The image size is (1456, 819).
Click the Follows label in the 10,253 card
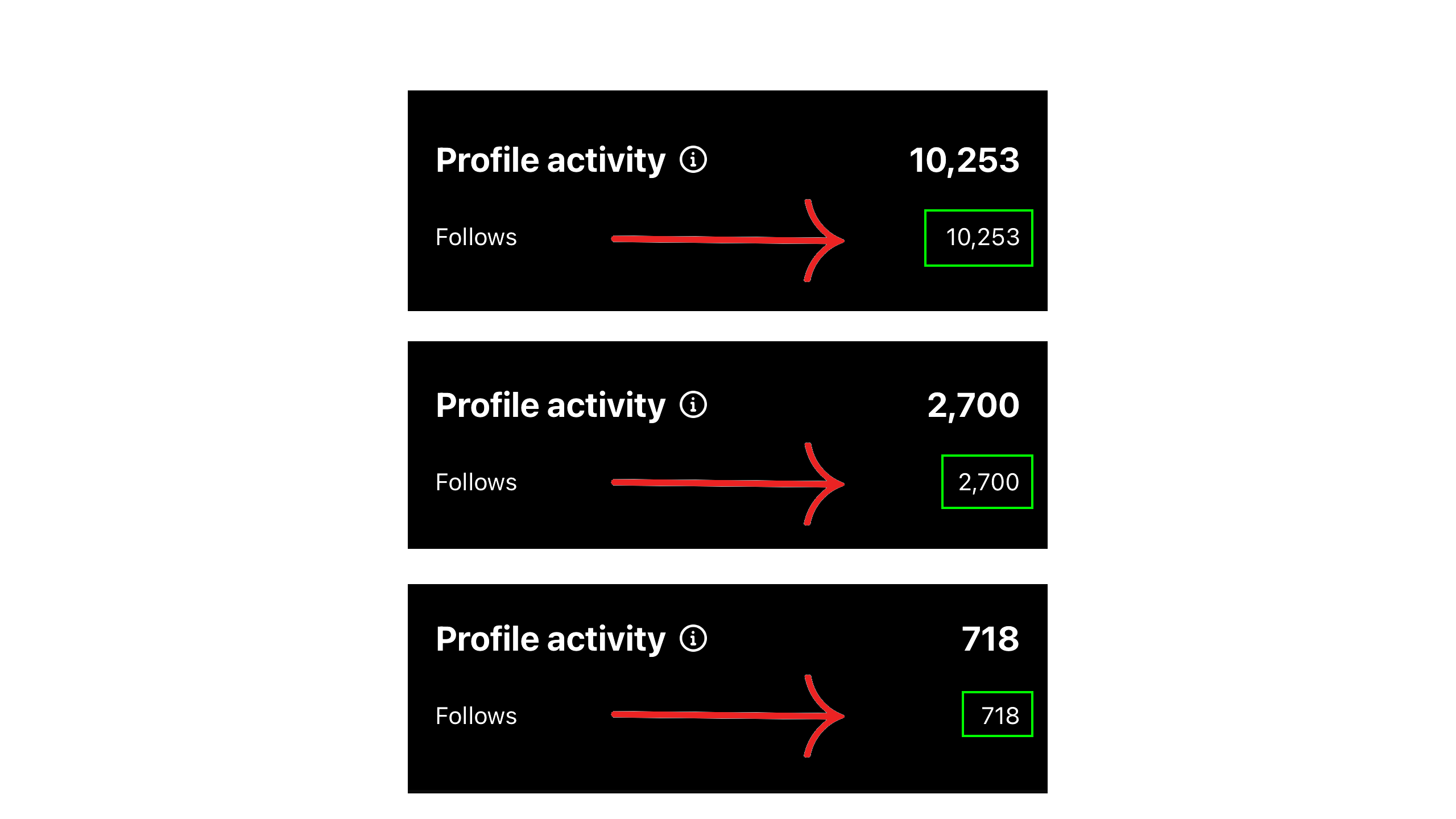476,237
